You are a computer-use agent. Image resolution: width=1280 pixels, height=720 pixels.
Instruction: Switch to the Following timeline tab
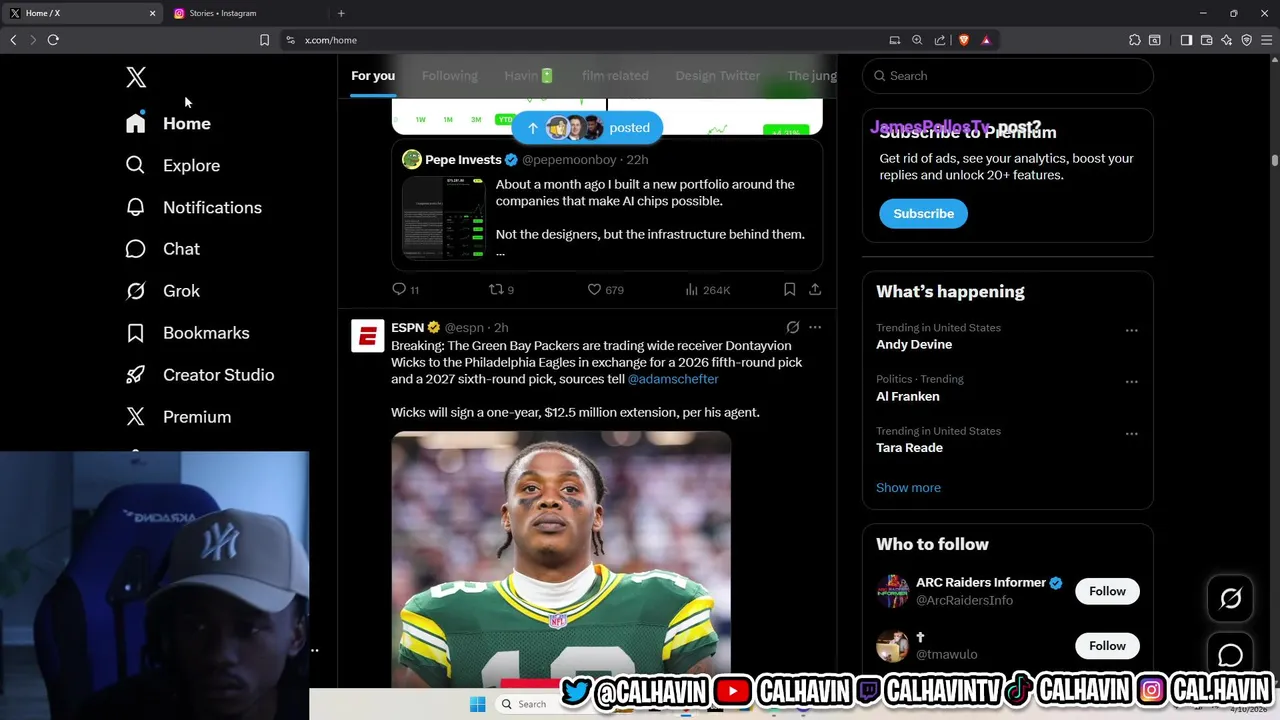tap(449, 76)
